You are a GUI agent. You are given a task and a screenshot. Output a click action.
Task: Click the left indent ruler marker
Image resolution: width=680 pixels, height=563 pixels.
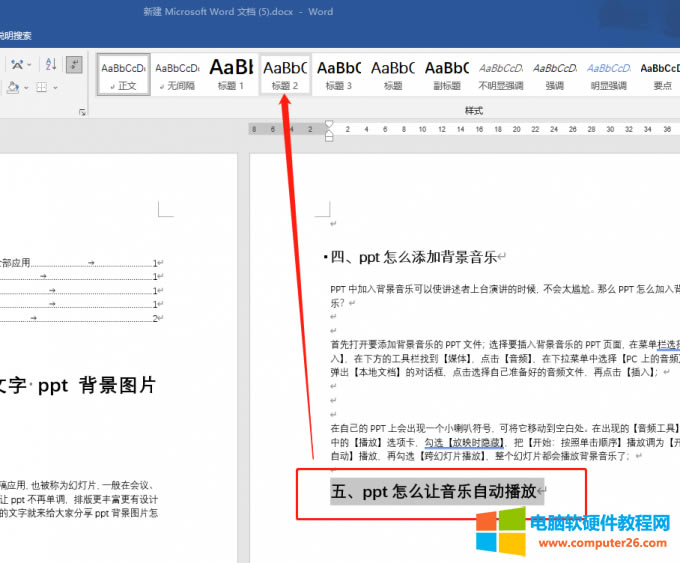(329, 138)
